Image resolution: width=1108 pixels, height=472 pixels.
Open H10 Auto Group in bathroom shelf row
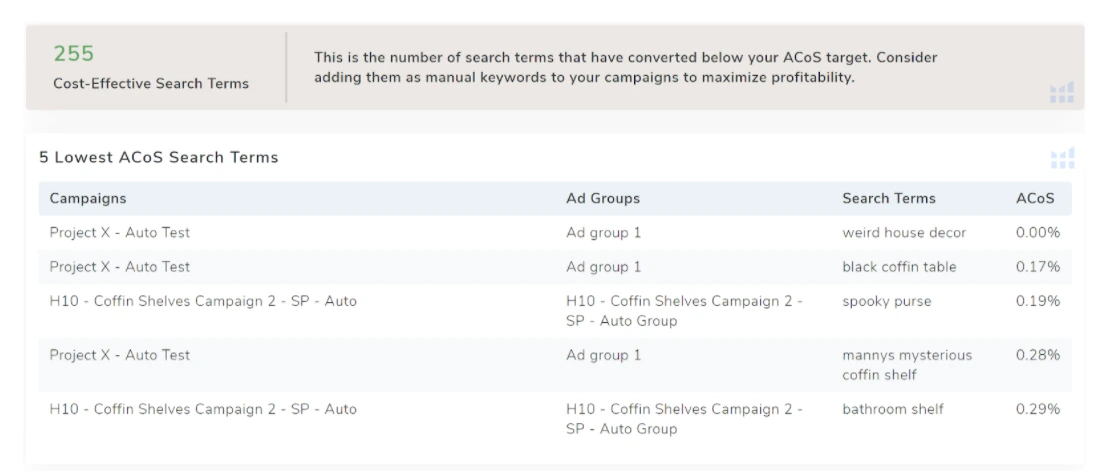[685, 419]
